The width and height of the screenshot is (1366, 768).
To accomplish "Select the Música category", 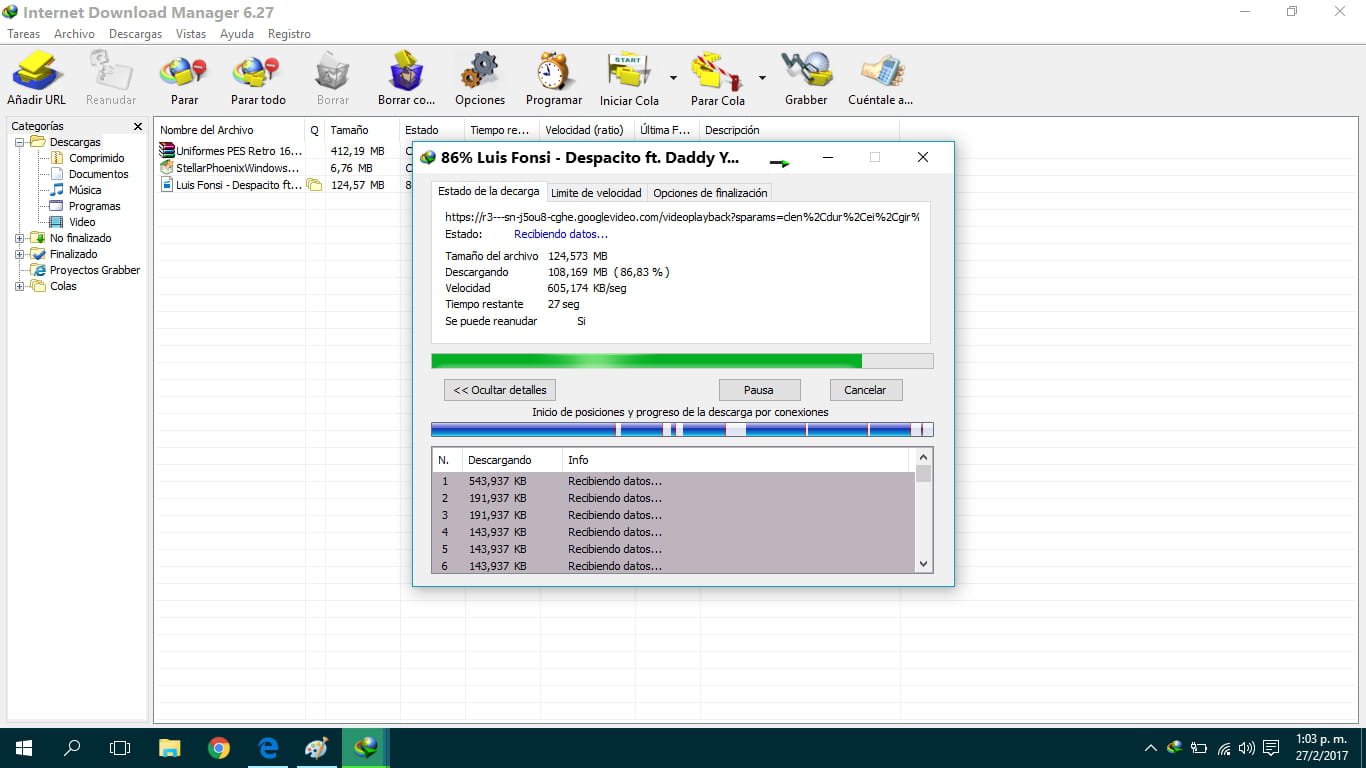I will (85, 190).
